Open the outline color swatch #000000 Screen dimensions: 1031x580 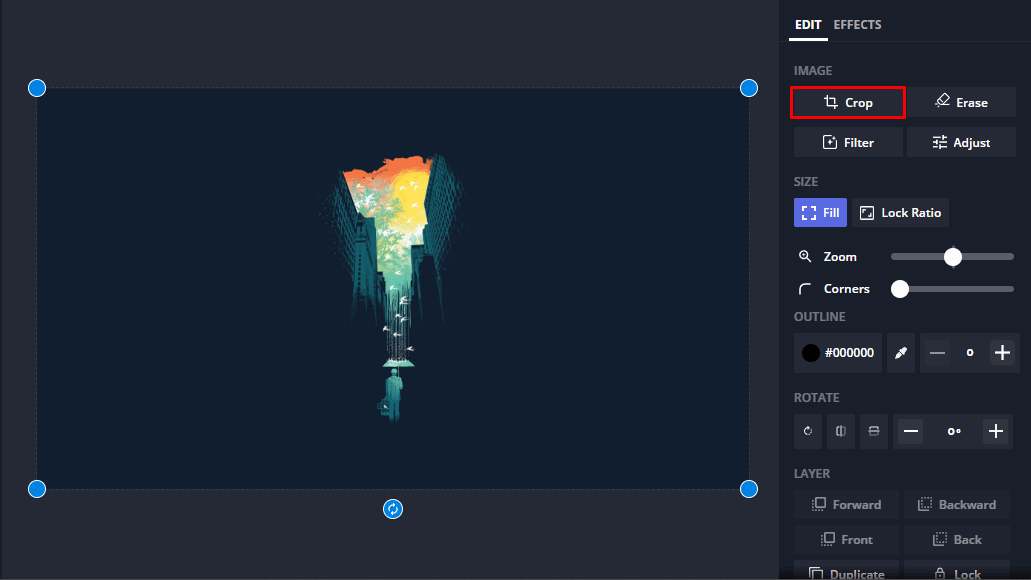click(x=838, y=353)
